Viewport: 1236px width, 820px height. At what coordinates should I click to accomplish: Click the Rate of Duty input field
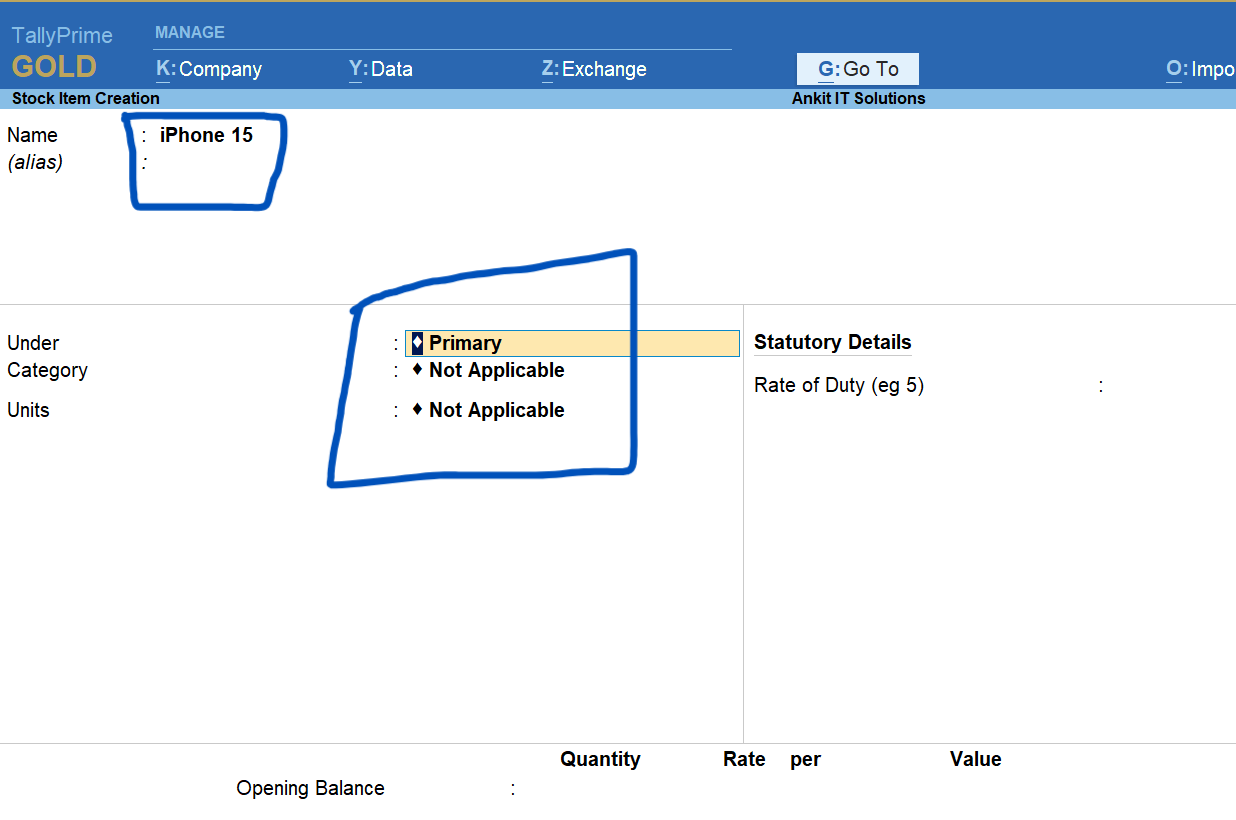(x=1170, y=385)
